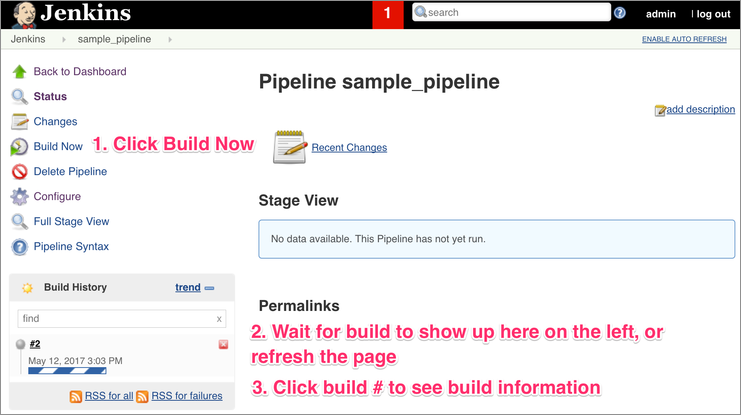Viewport: 741px width, 415px height.
Task: Click into the top search box
Action: (511, 12)
